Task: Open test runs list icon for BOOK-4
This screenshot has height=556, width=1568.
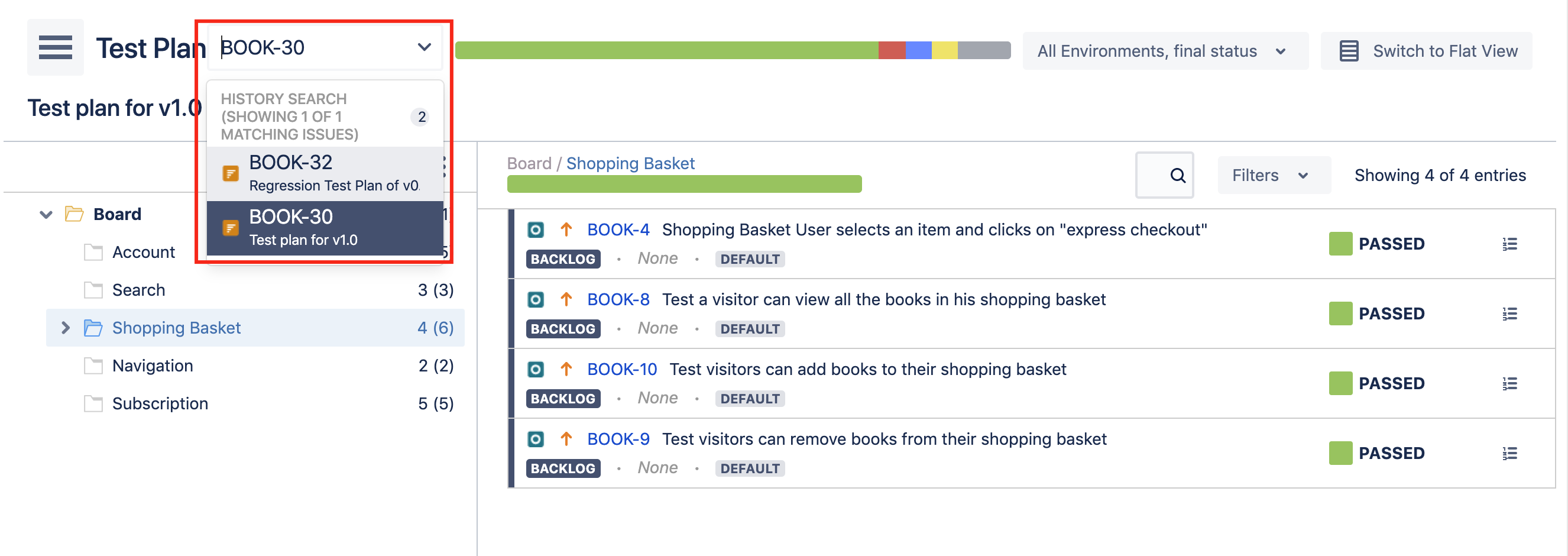Action: (x=1509, y=244)
